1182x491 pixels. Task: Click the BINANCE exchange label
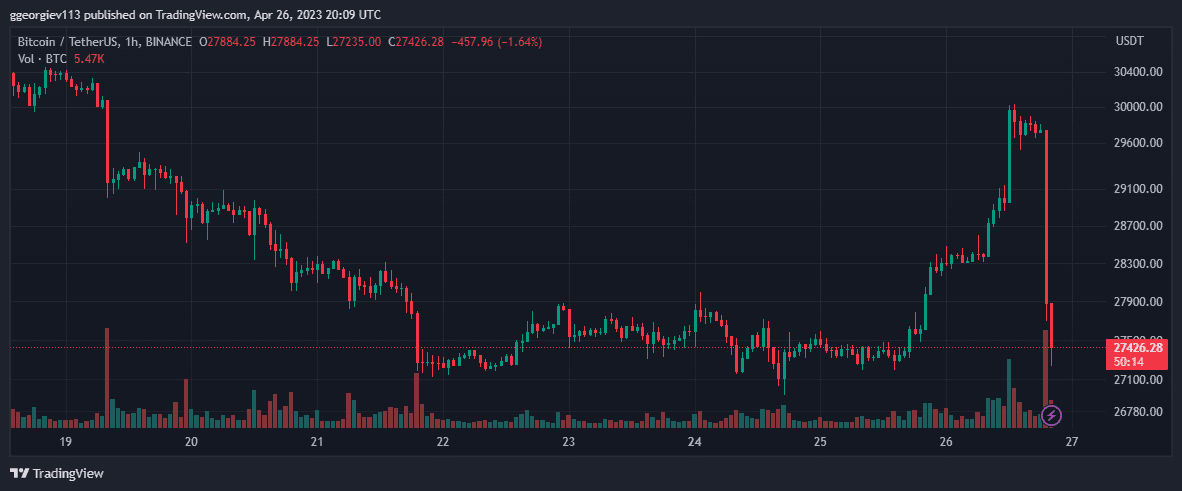[168, 42]
